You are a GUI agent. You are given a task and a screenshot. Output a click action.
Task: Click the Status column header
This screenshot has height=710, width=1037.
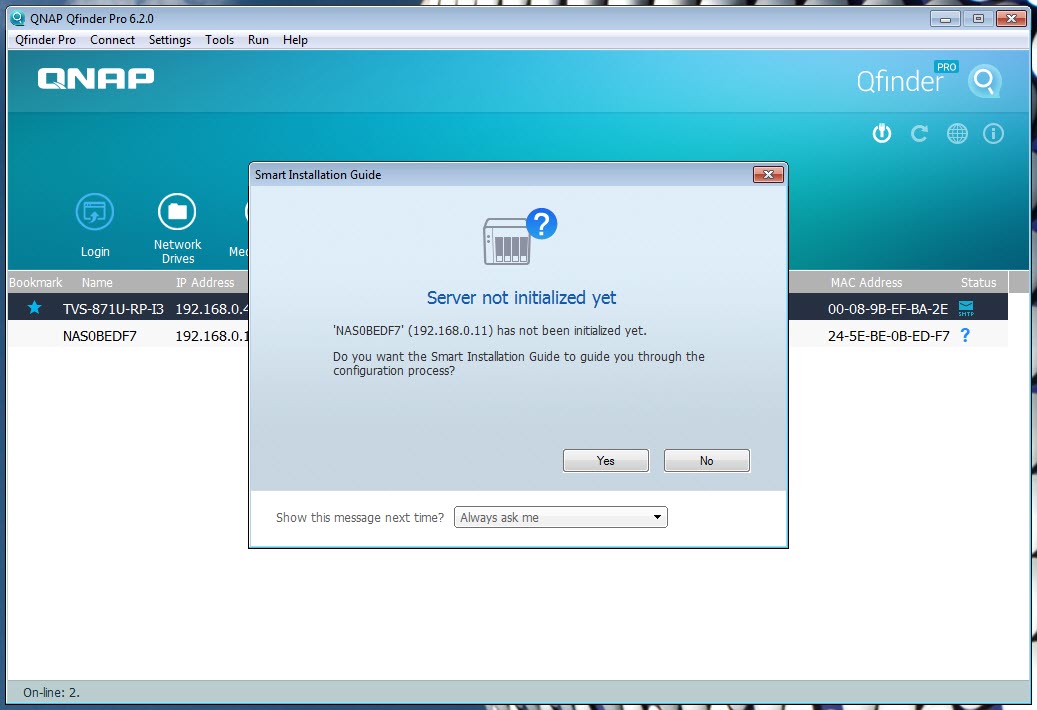(x=978, y=282)
